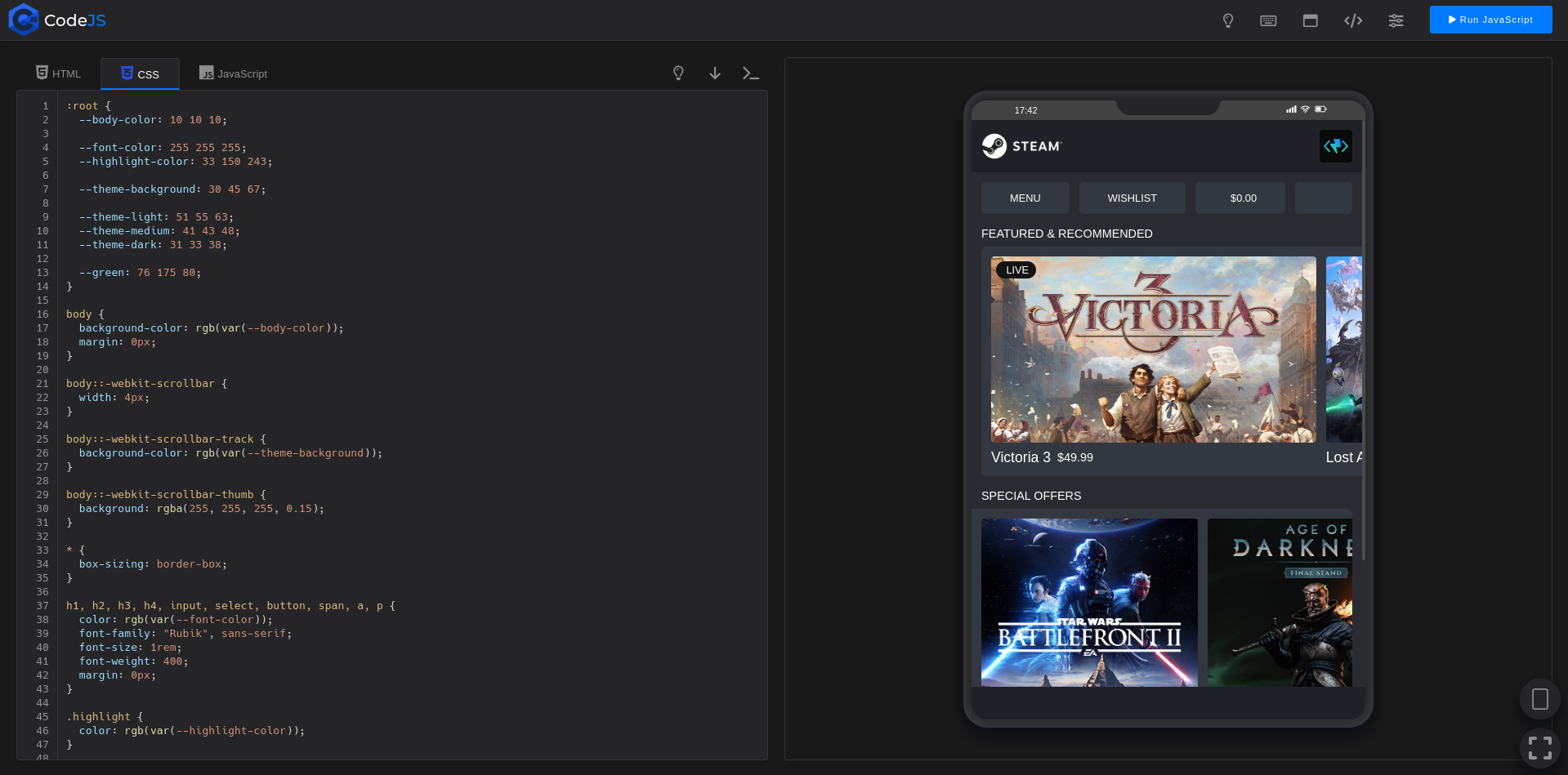The height and width of the screenshot is (775, 1568).
Task: Click the '--theme-medium: 41 43 48;' line
Action: coord(159,231)
